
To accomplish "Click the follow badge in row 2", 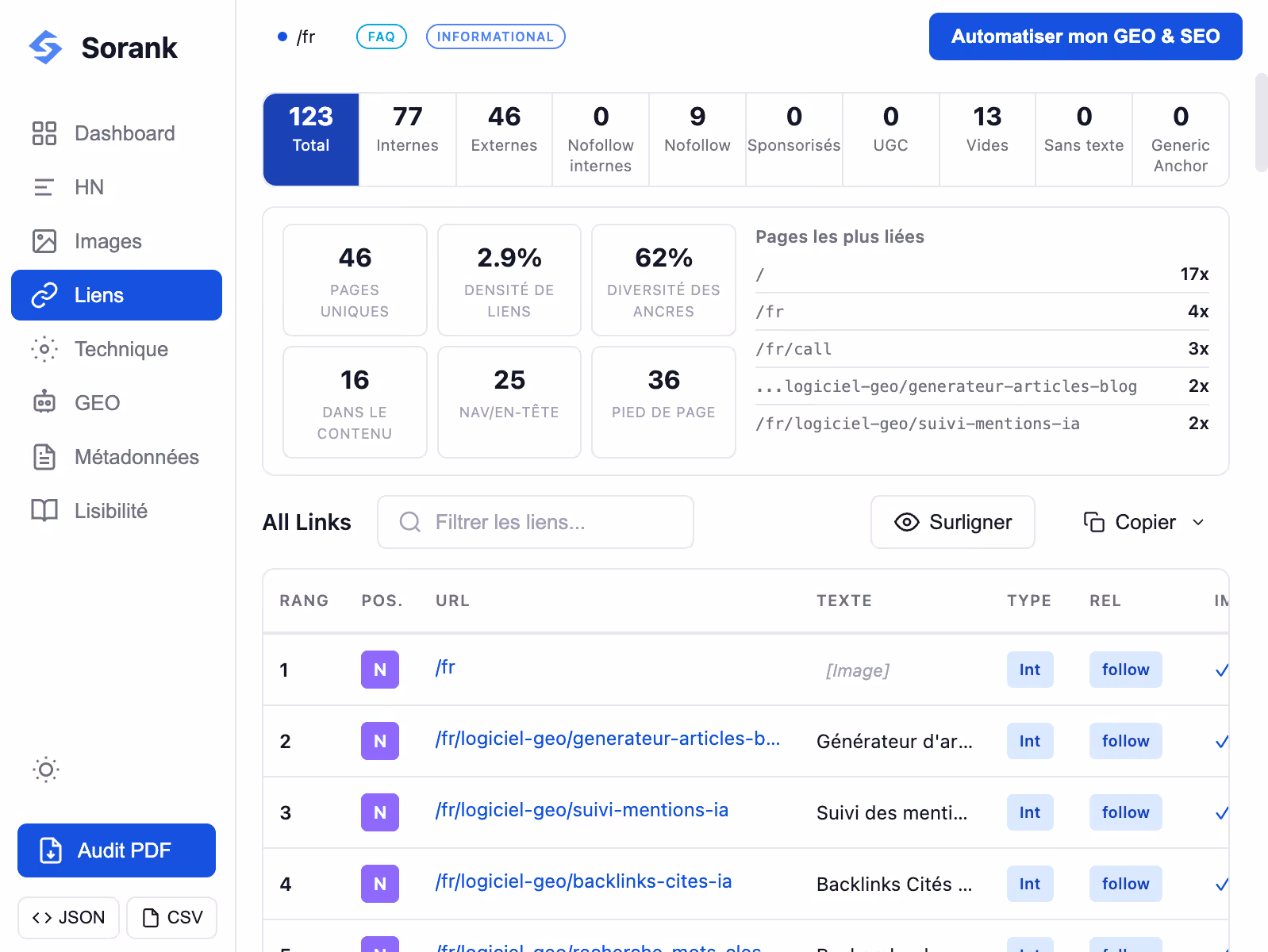I will point(1125,741).
